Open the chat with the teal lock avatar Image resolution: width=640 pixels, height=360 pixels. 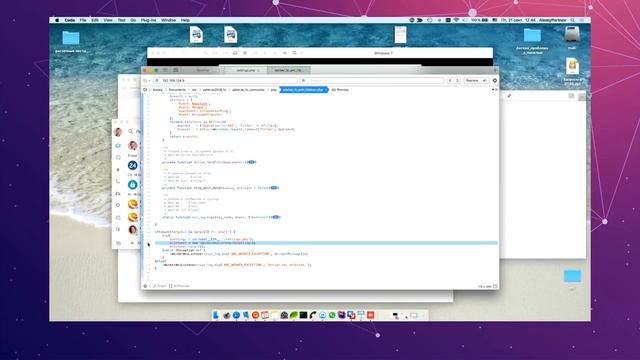tap(132, 185)
